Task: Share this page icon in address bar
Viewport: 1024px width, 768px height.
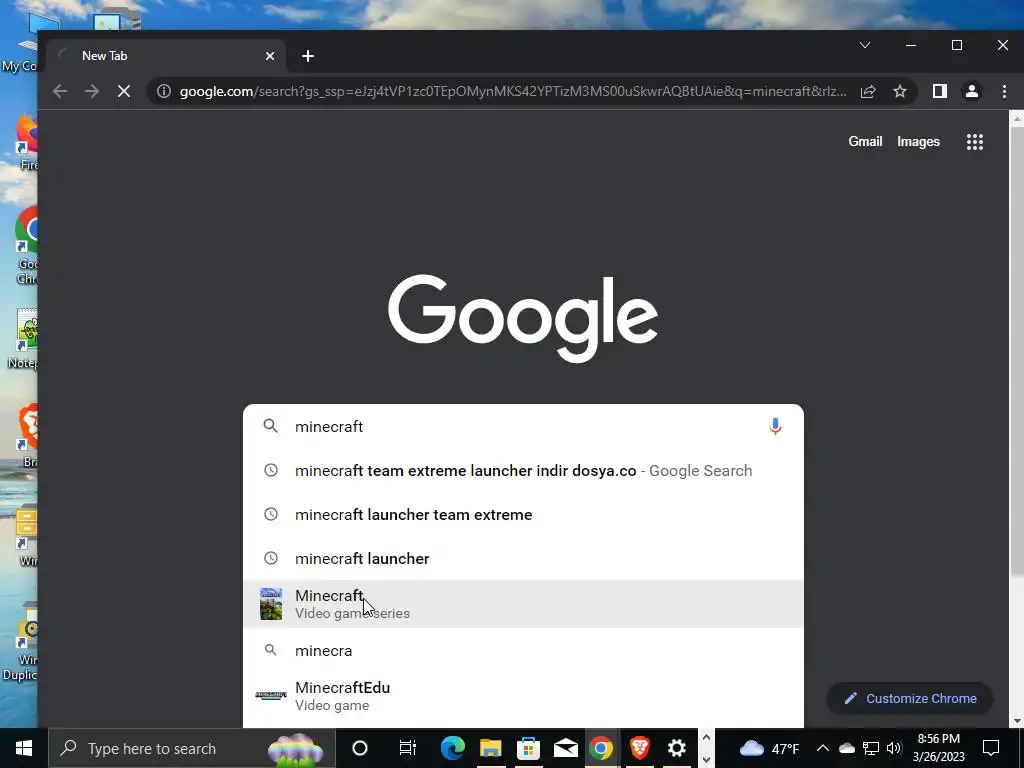Action: tap(868, 91)
